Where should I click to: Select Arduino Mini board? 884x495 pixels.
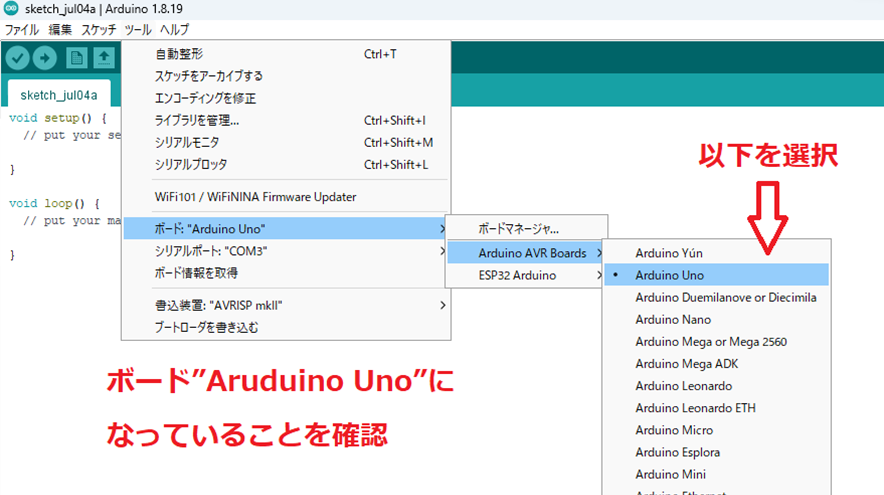[x=716, y=474]
